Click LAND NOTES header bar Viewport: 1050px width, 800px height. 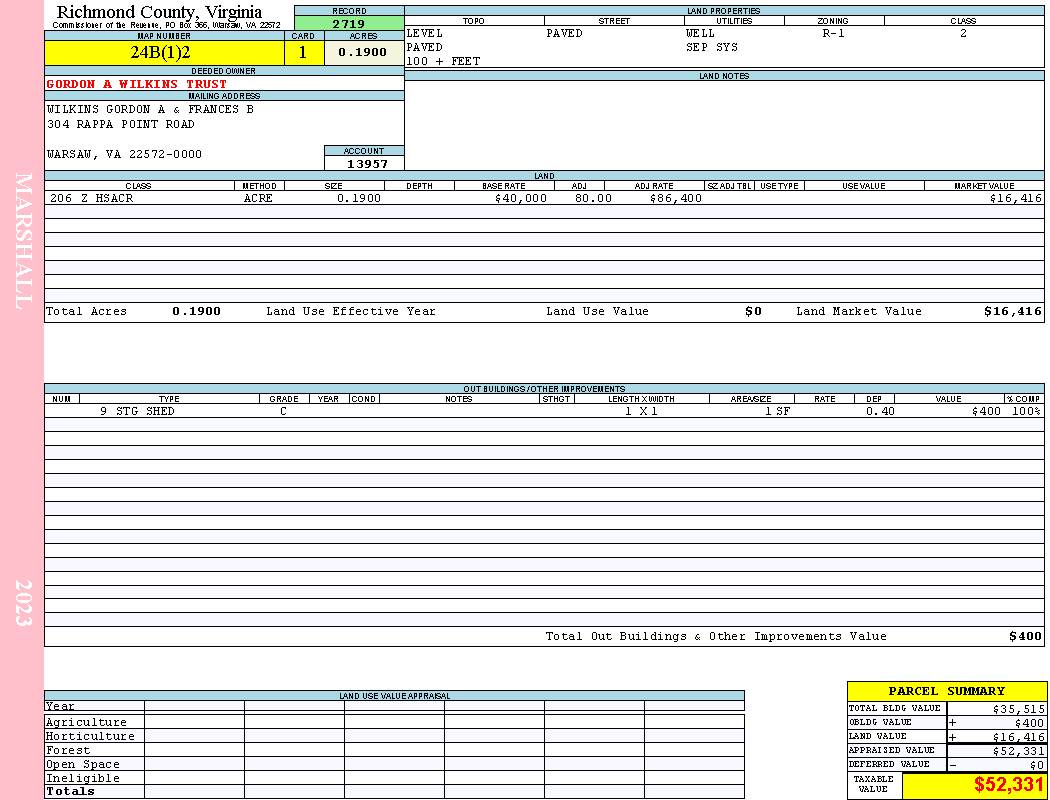(x=724, y=76)
